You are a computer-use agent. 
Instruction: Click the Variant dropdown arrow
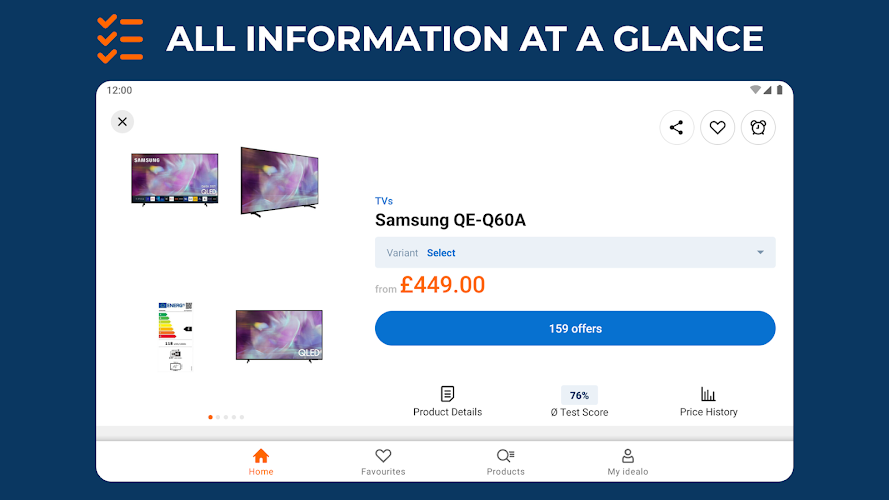click(x=760, y=253)
